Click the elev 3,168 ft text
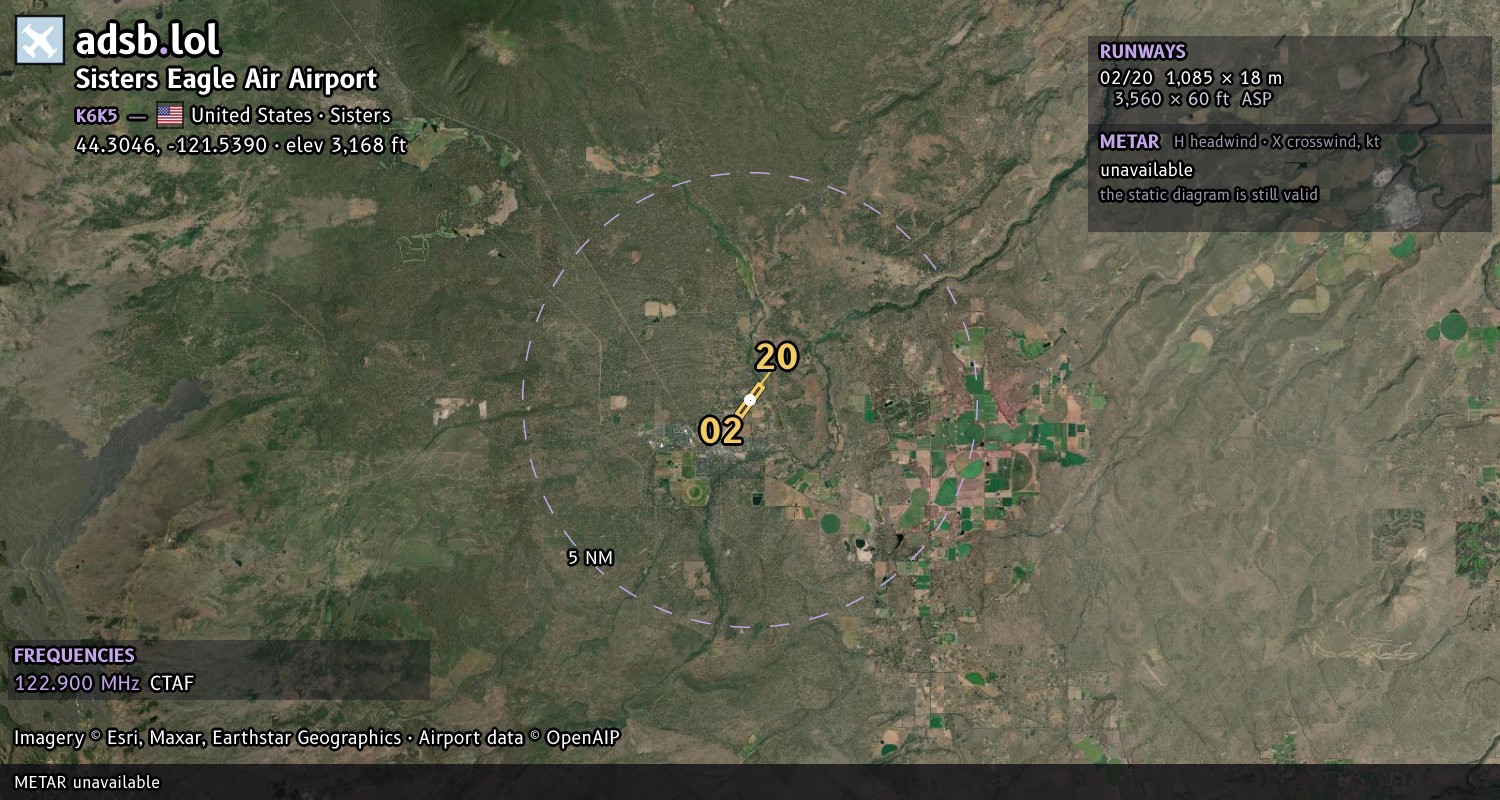Viewport: 1500px width, 800px height. pos(346,145)
